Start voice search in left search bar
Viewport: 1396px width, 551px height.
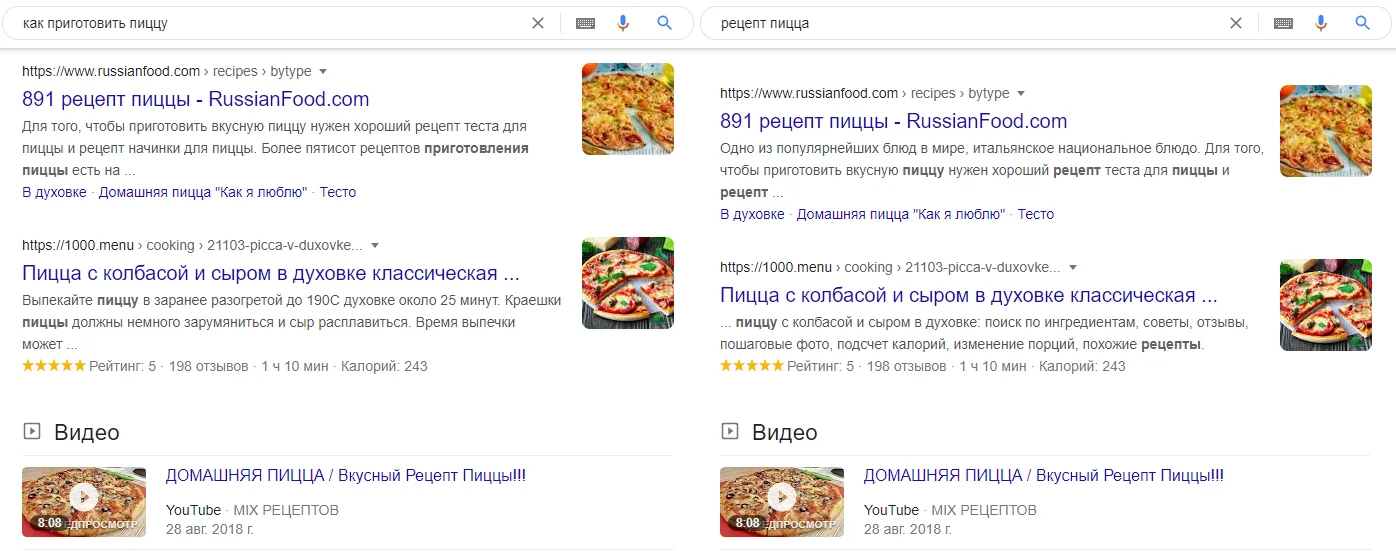623,23
